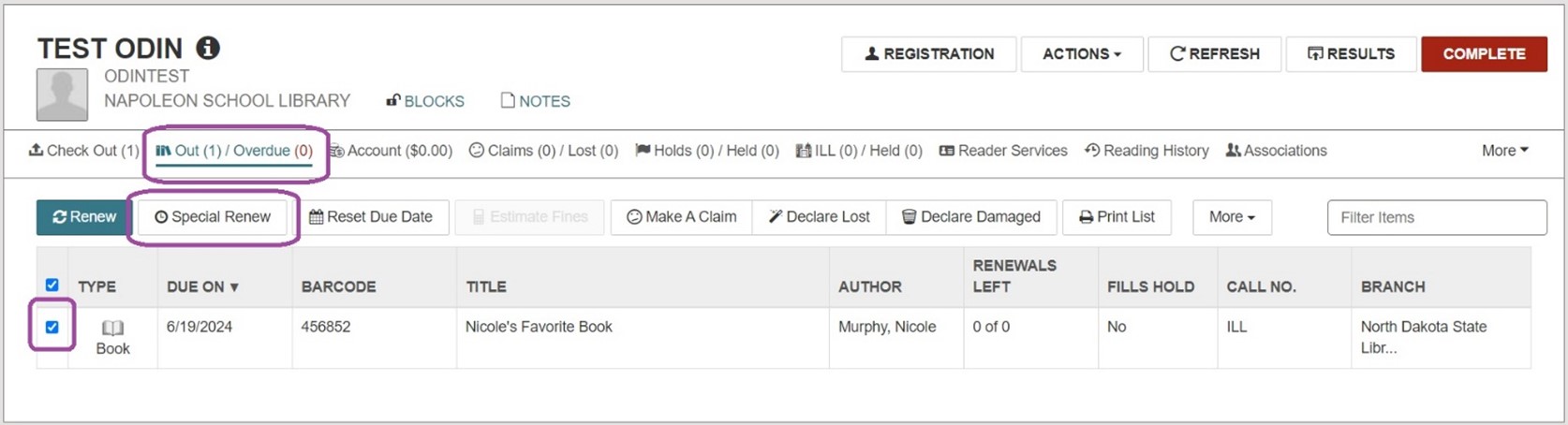Expand the ACTIONS dropdown
This screenshot has height=425, width=1568.
pos(1082,54)
